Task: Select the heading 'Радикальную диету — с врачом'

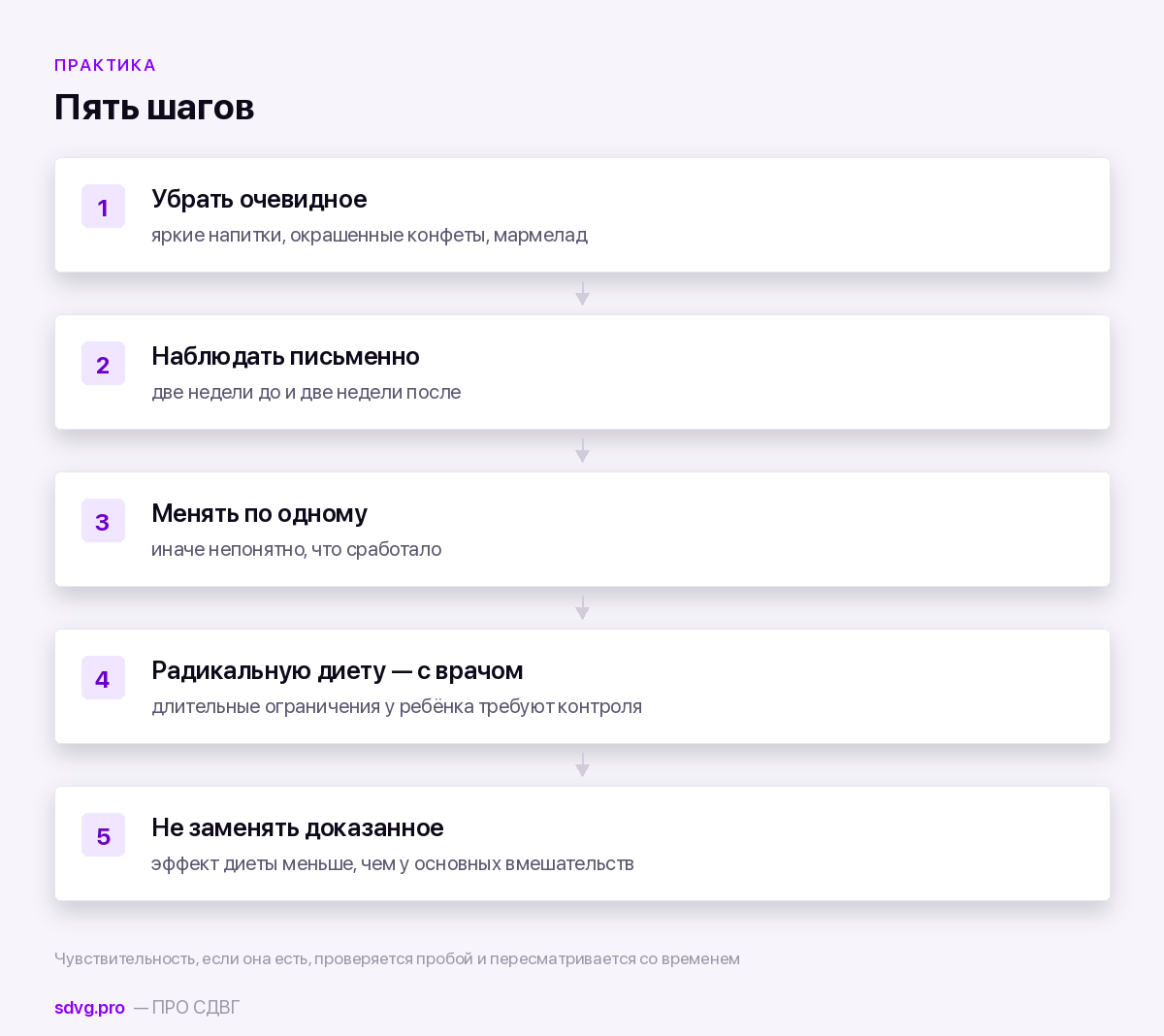Action: [x=338, y=670]
